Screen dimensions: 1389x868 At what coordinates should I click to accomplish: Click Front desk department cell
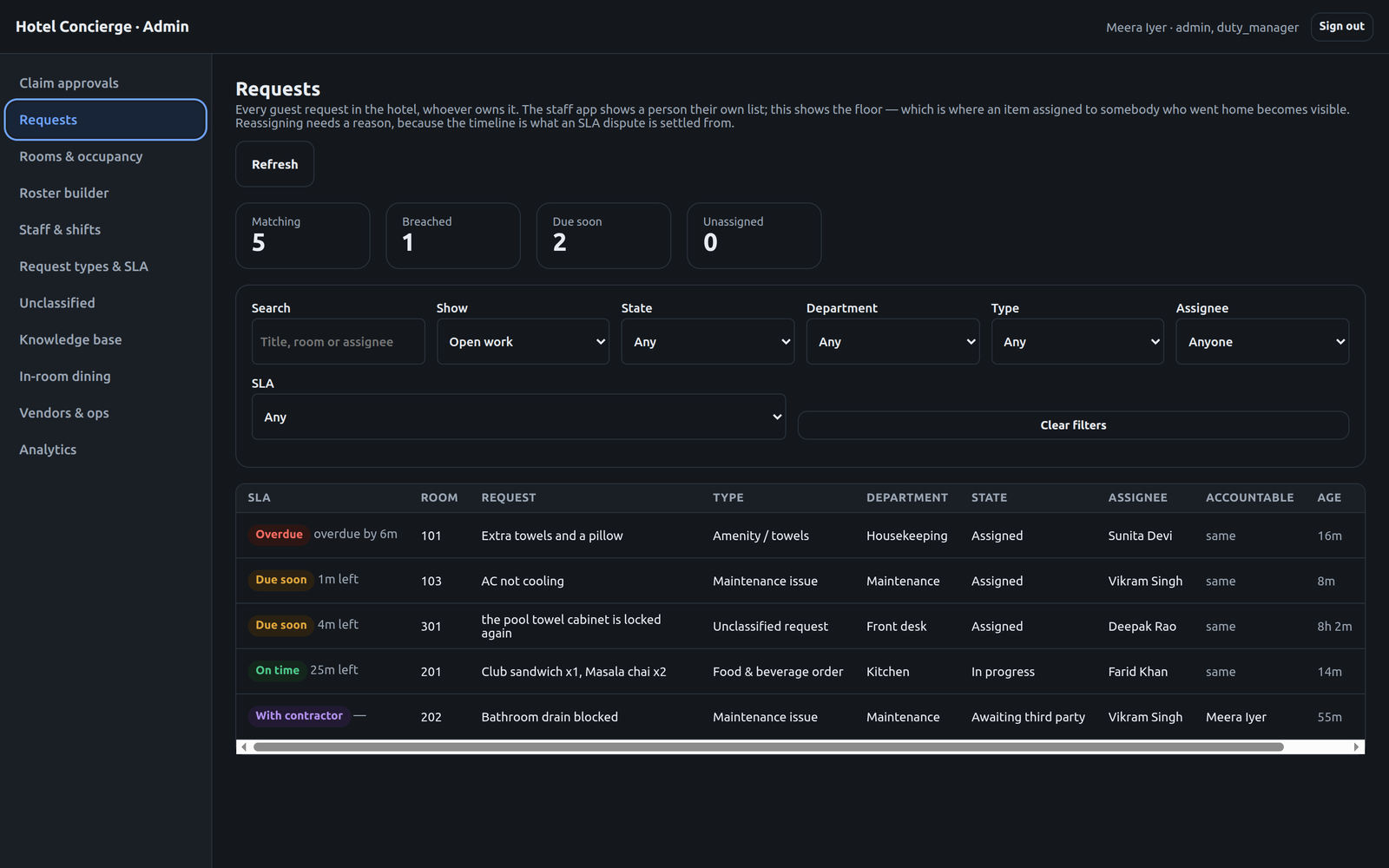point(896,626)
